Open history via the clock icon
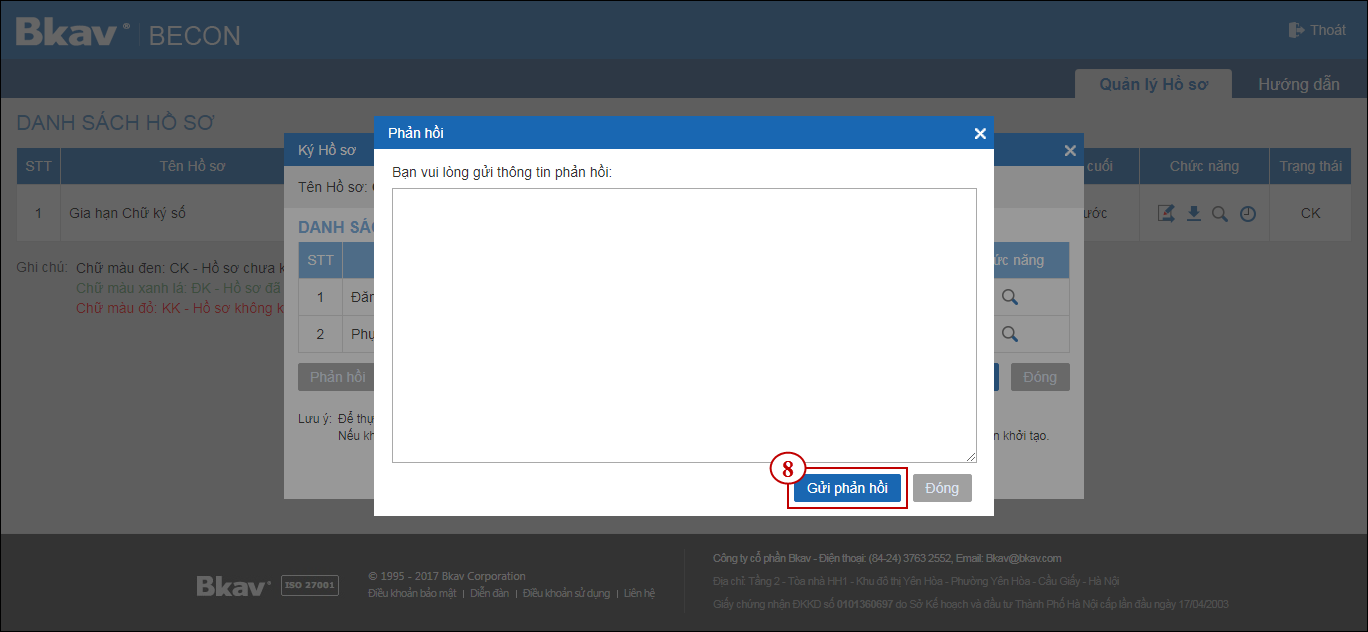This screenshot has height=632, width=1368. click(x=1248, y=213)
